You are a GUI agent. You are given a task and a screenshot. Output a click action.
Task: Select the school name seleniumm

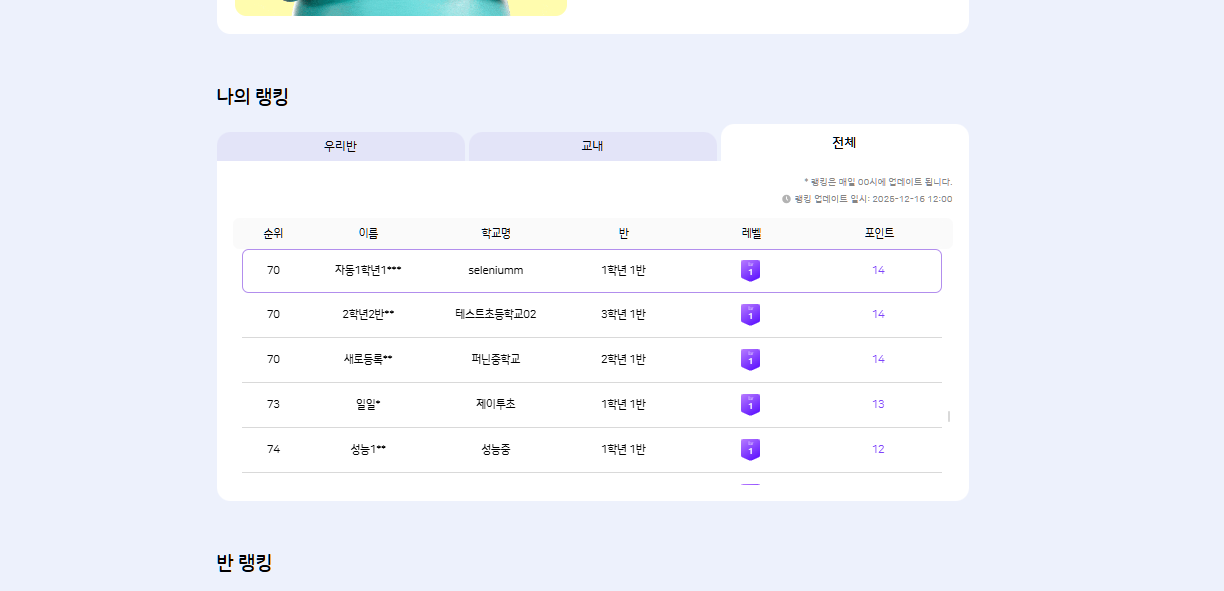click(496, 271)
